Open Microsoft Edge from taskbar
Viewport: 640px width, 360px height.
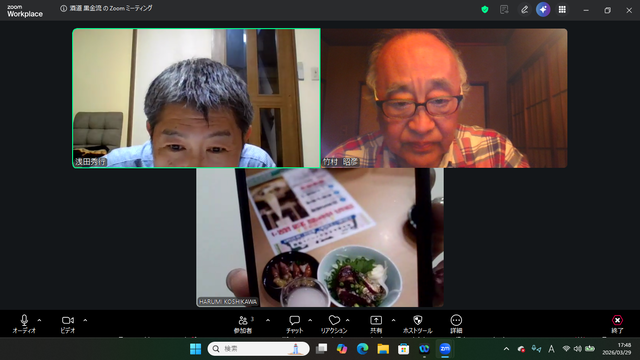(x=362, y=349)
